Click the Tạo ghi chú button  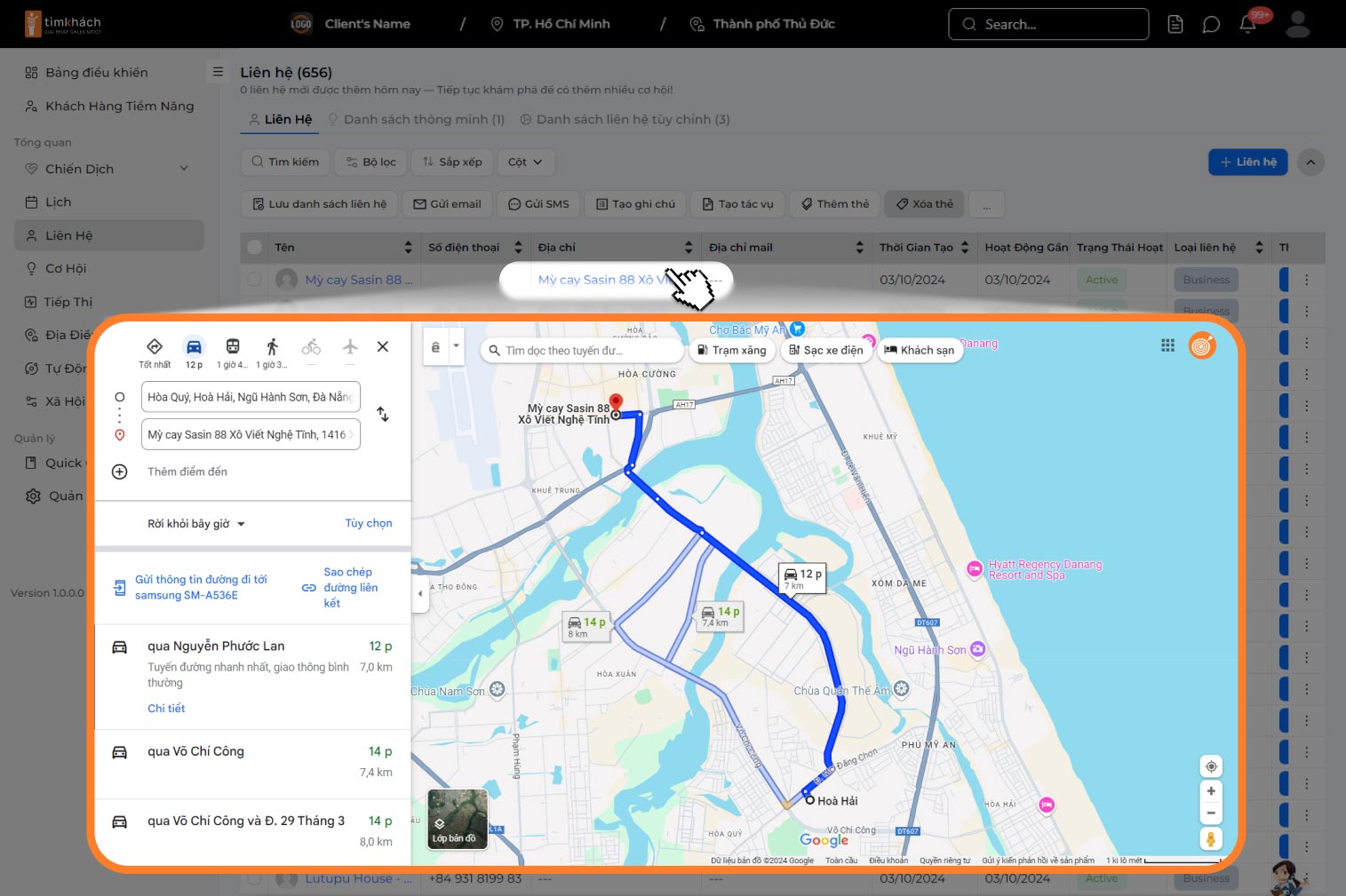pyautogui.click(x=635, y=204)
